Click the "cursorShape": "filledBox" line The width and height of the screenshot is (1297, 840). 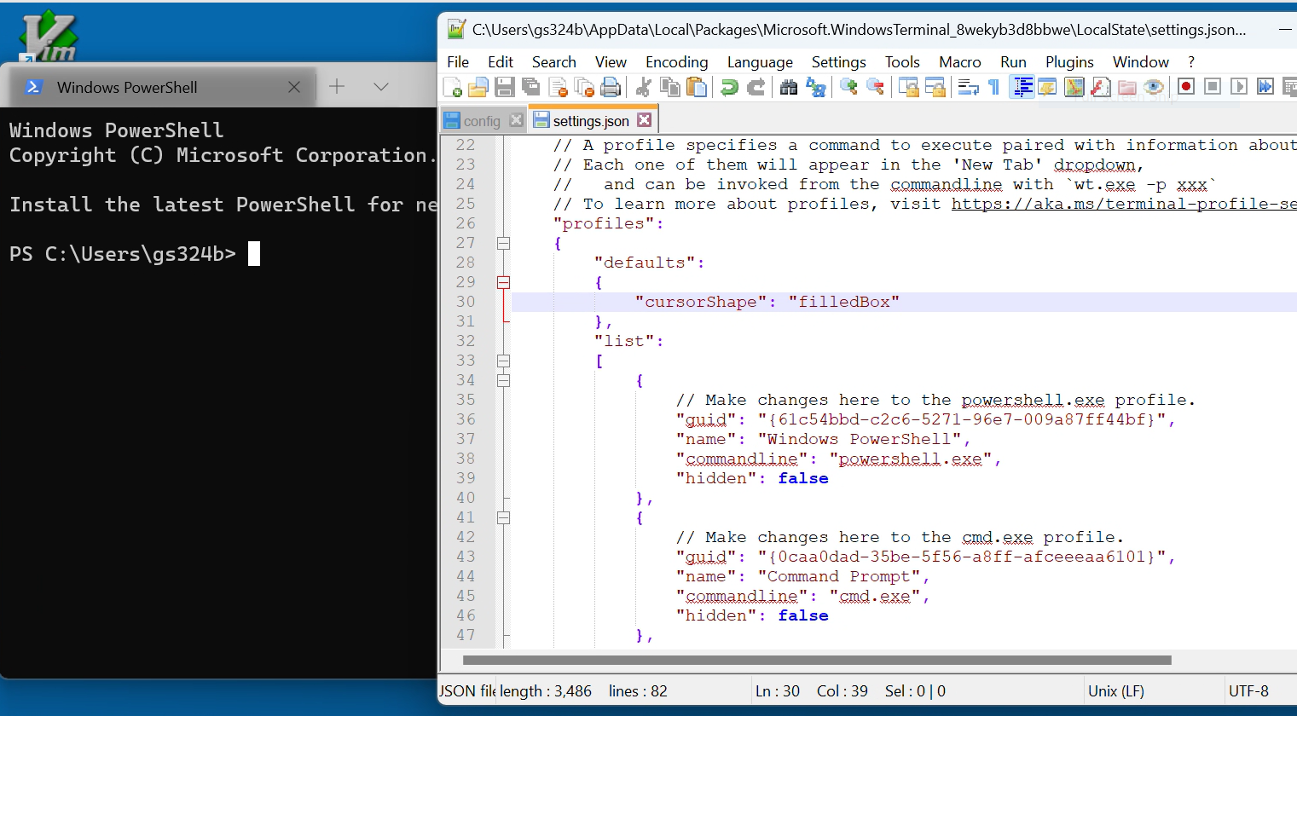pos(767,302)
